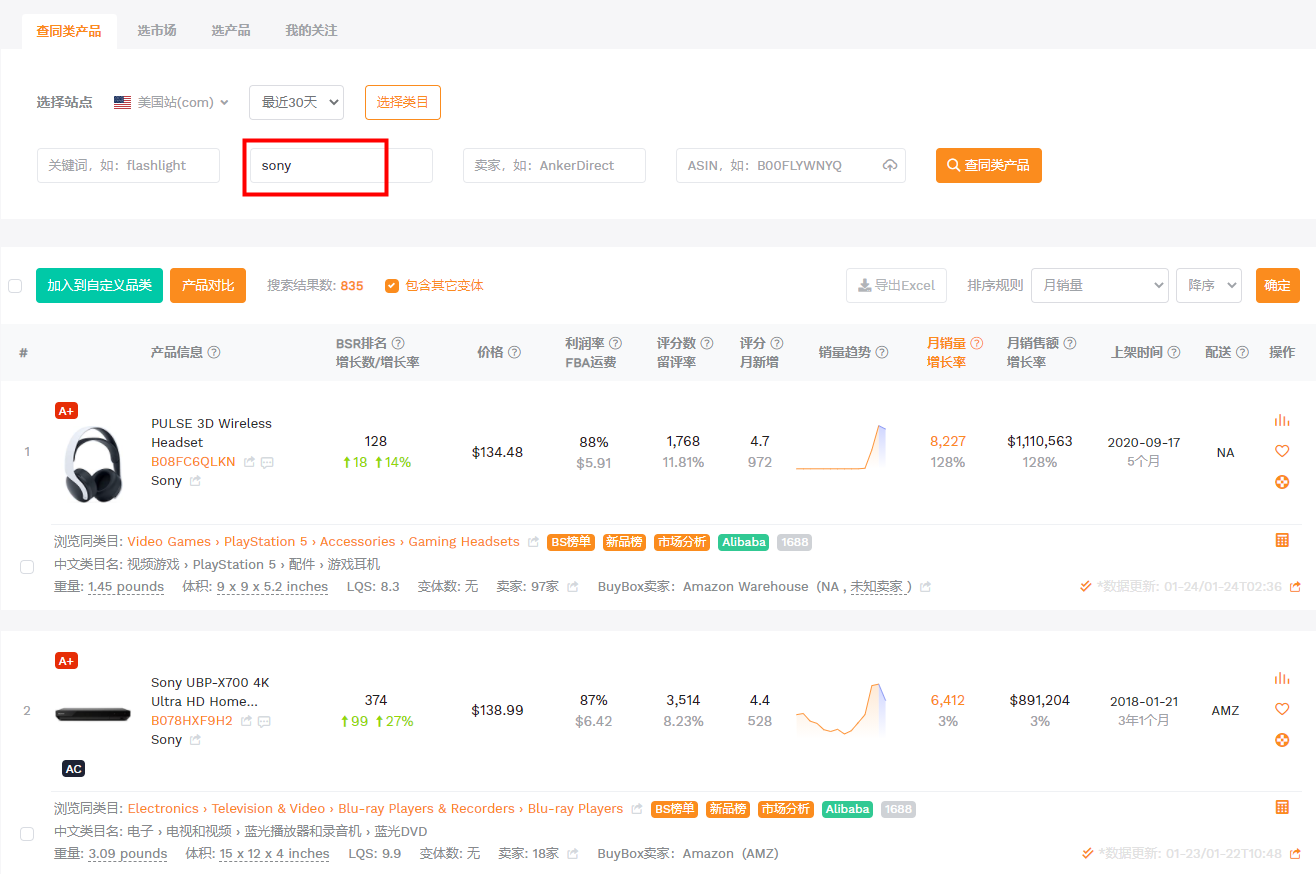The width and height of the screenshot is (1316, 874).
Task: Open external link icon beside ASIN B078HXF9H2
Action: tap(246, 721)
